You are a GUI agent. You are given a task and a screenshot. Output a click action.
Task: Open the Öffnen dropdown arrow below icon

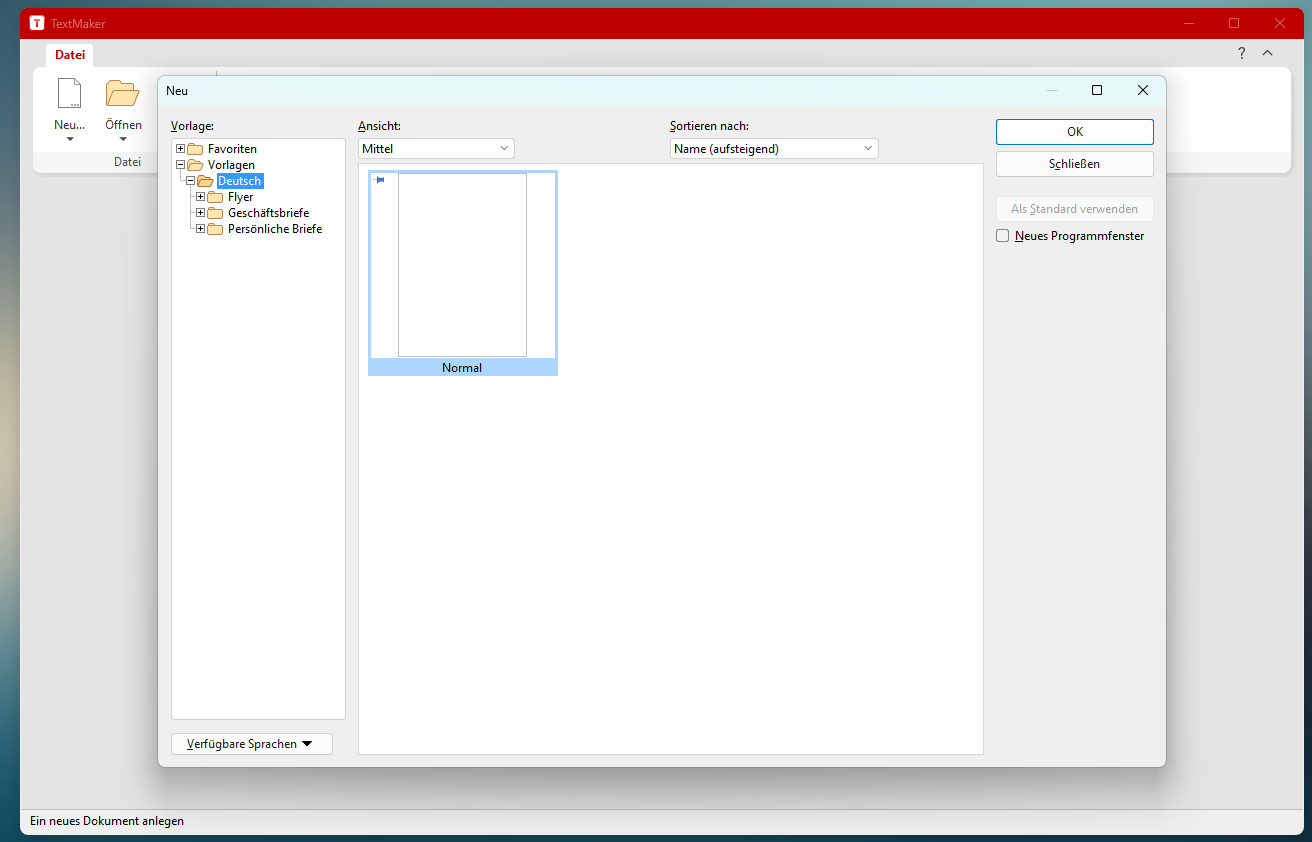point(123,139)
